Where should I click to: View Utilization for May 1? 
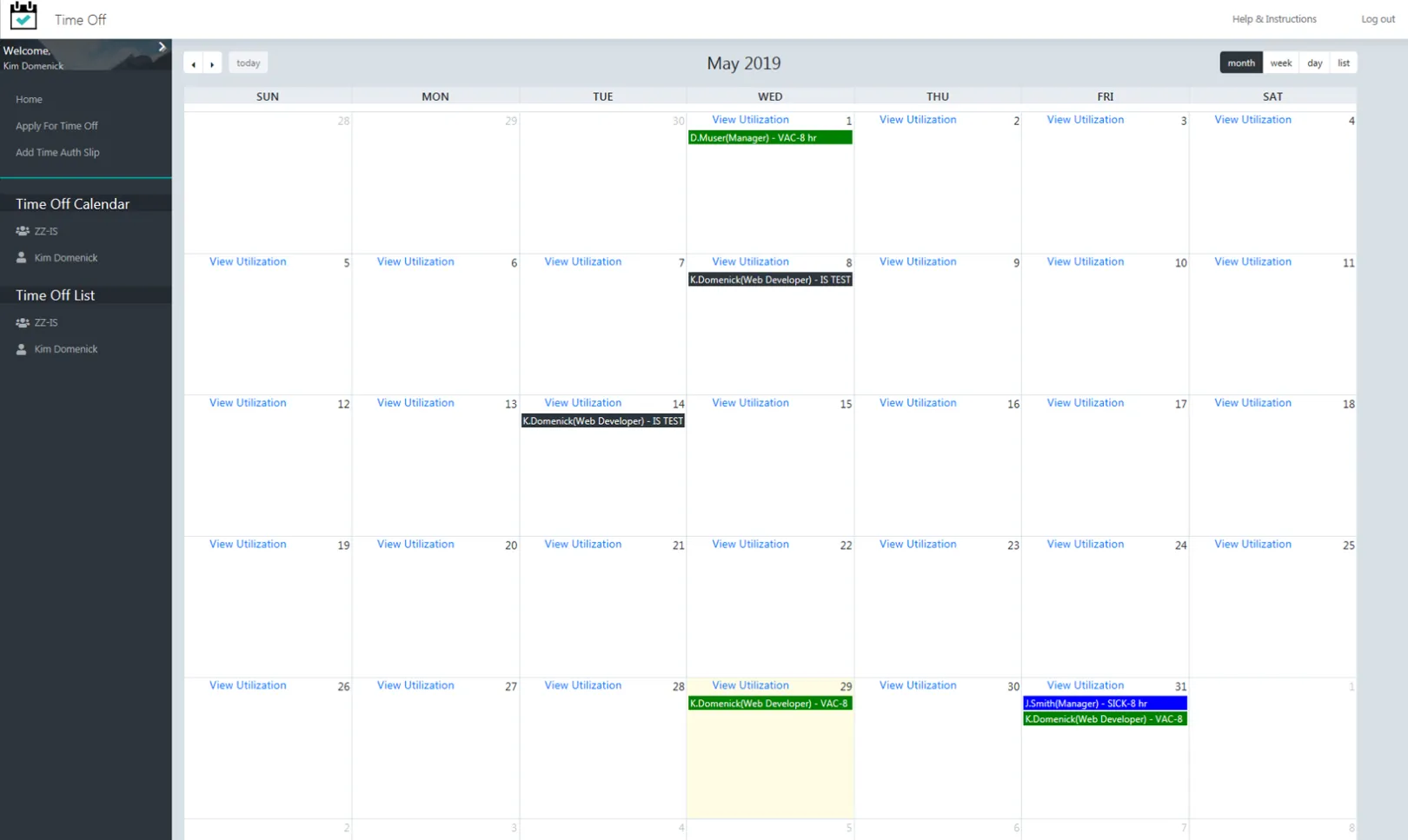click(750, 120)
